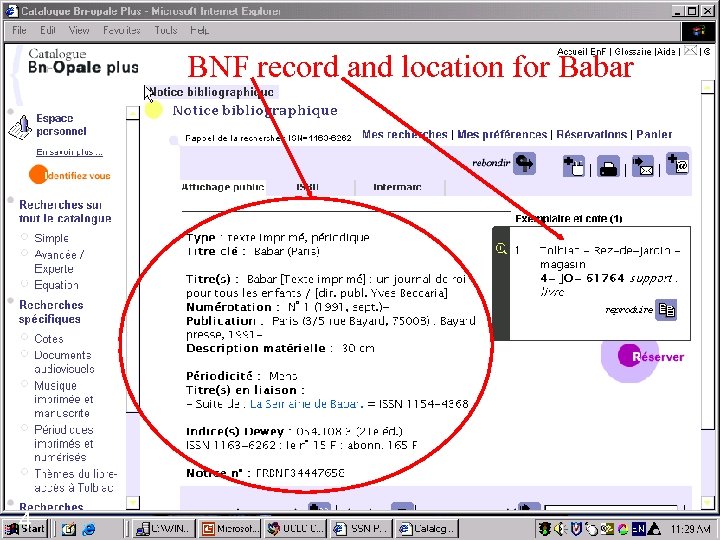This screenshot has height=540, width=720.
Task: Click the speaker volume tray icon
Action: [560, 529]
